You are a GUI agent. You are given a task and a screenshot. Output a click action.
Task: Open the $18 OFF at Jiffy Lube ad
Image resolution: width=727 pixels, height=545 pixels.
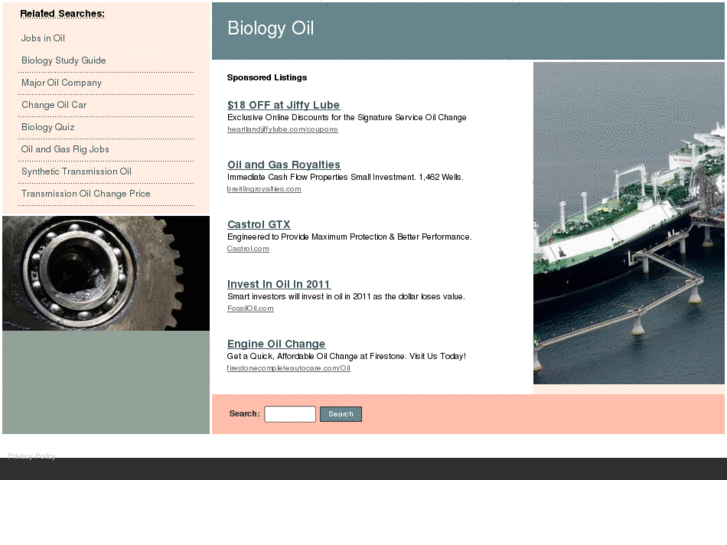tap(283, 105)
